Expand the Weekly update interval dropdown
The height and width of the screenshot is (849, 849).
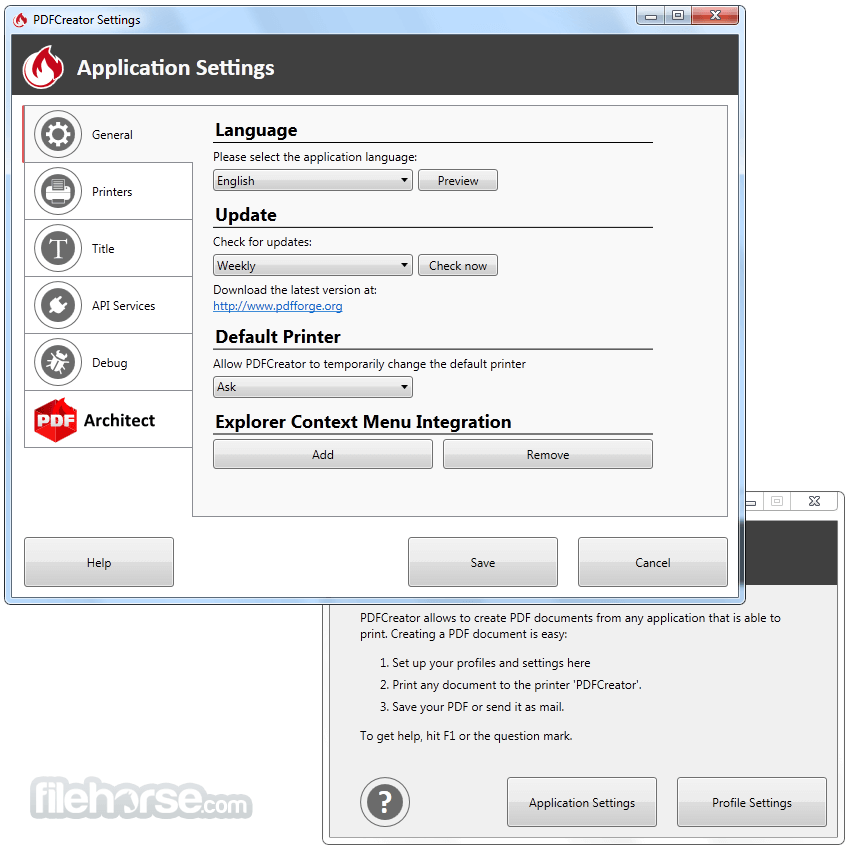pos(312,265)
